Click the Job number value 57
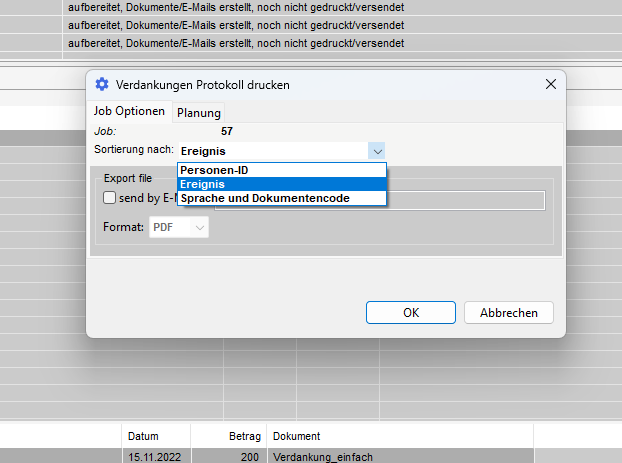622x463 pixels. pos(226,131)
